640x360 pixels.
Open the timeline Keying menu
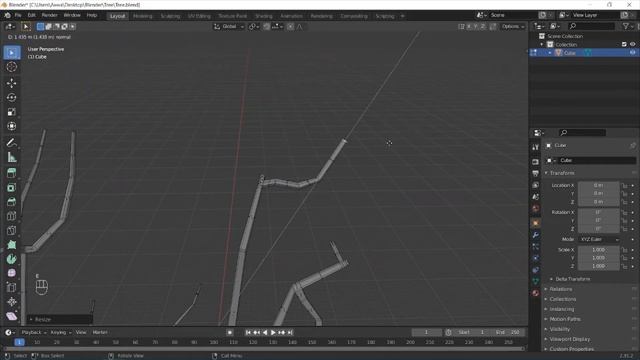point(61,332)
